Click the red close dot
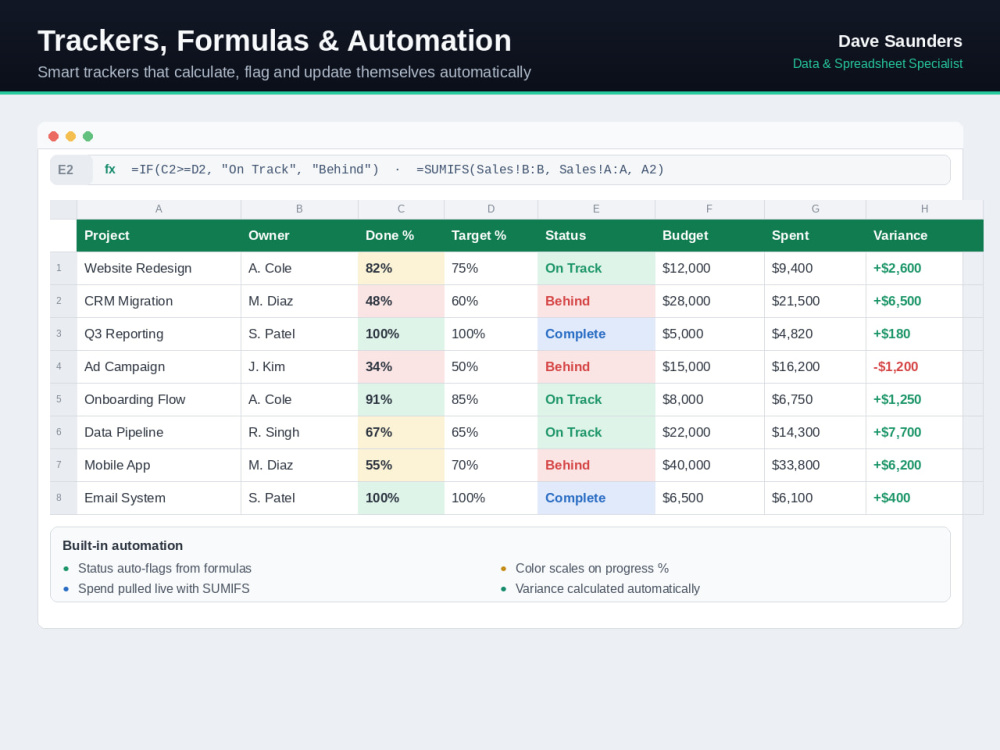The height and width of the screenshot is (750, 1000). 54,136
